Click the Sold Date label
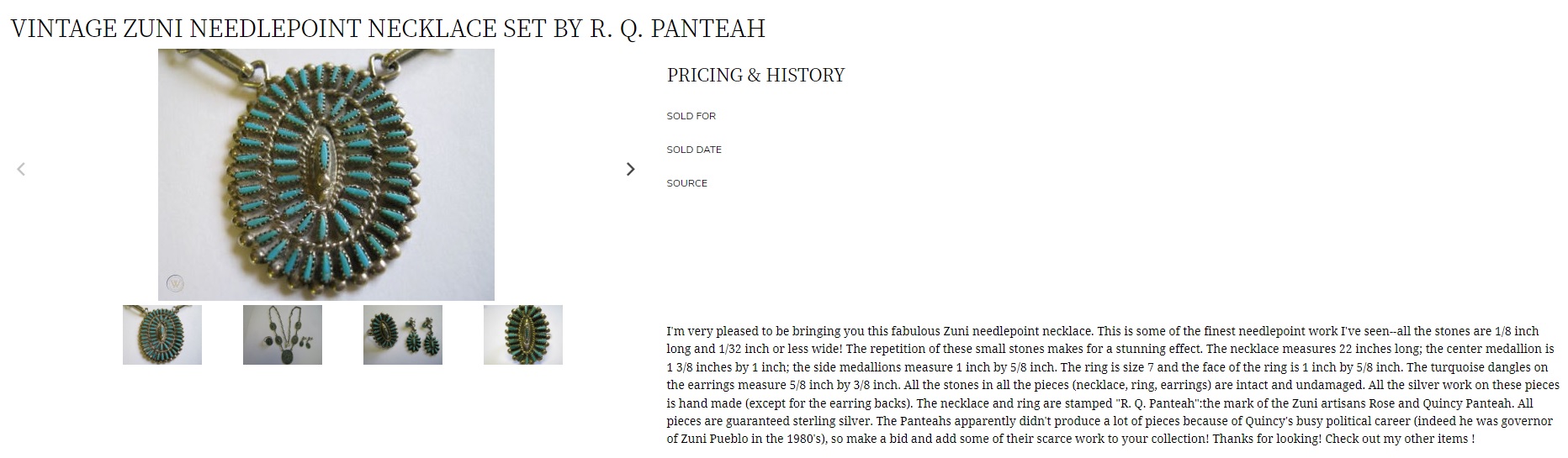 694,150
